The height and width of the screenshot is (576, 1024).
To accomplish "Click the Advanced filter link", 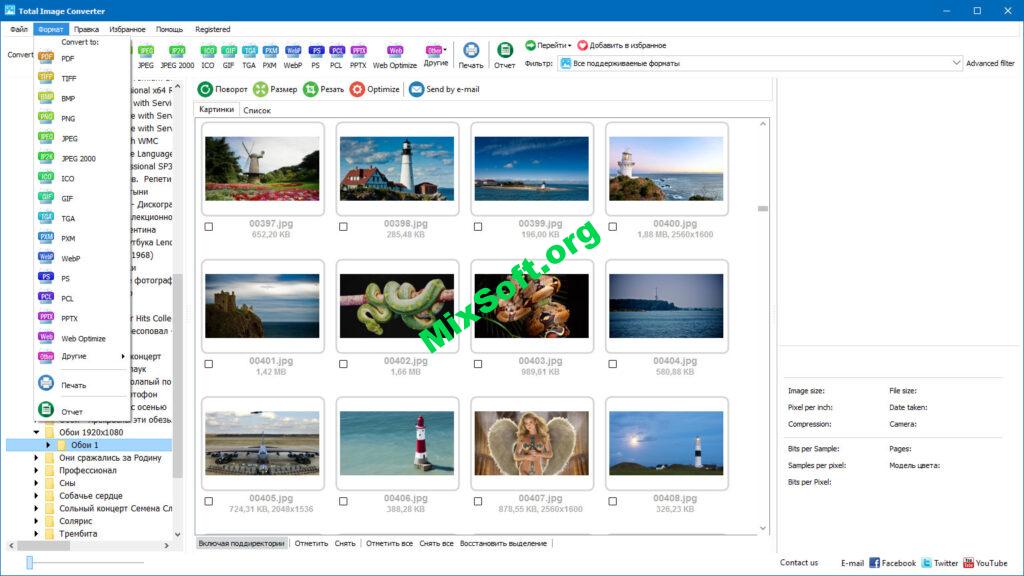I will pyautogui.click(x=990, y=63).
